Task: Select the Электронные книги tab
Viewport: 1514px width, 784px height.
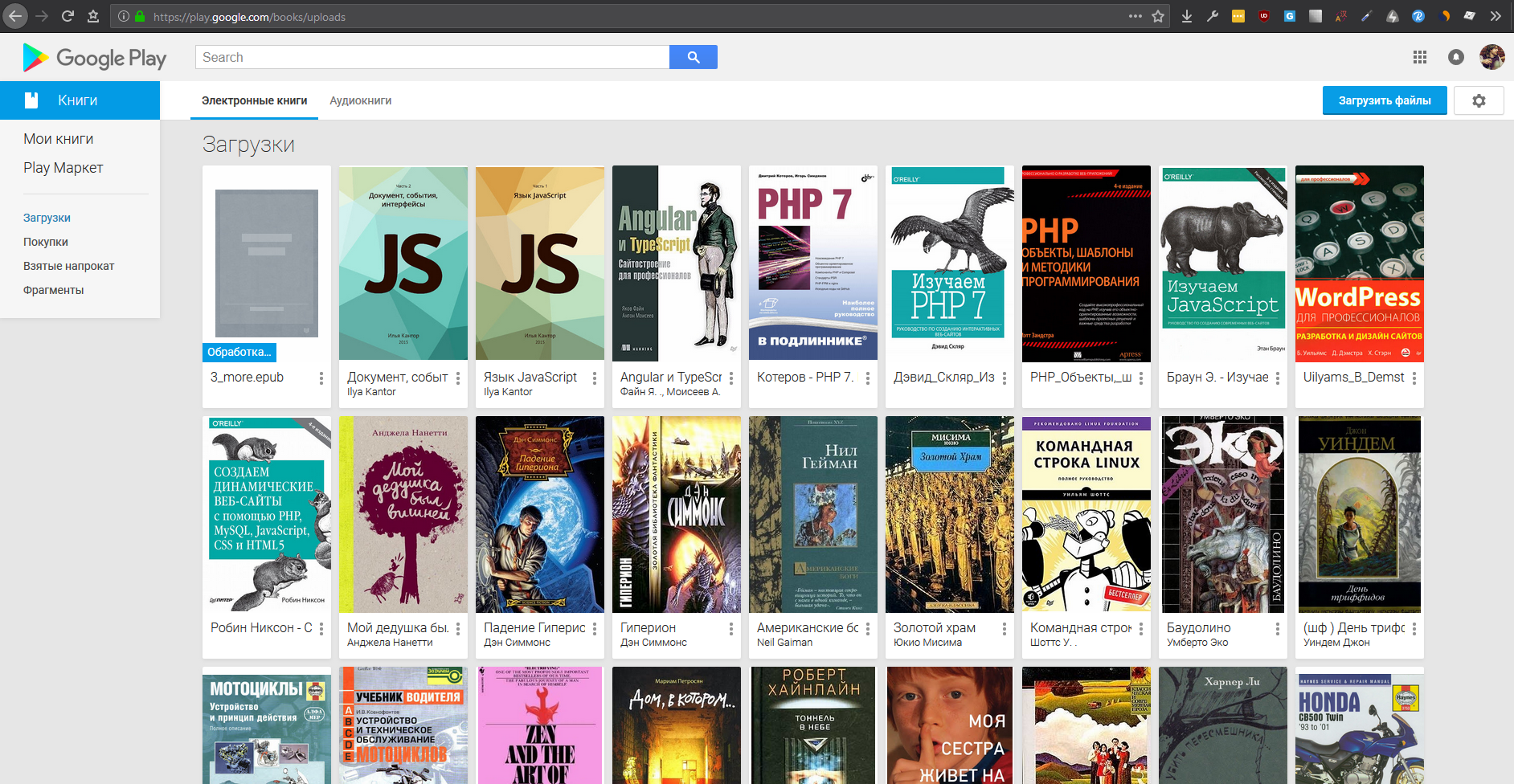Action: tap(254, 101)
